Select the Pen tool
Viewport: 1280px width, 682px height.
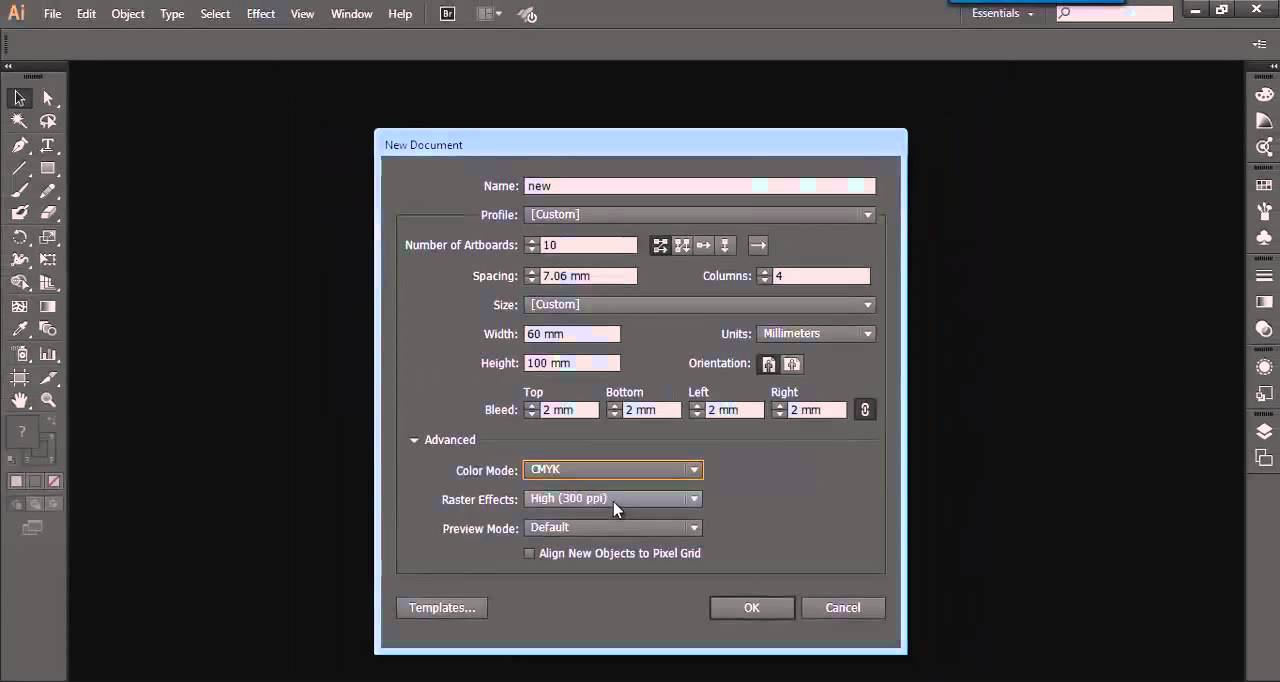coord(19,145)
